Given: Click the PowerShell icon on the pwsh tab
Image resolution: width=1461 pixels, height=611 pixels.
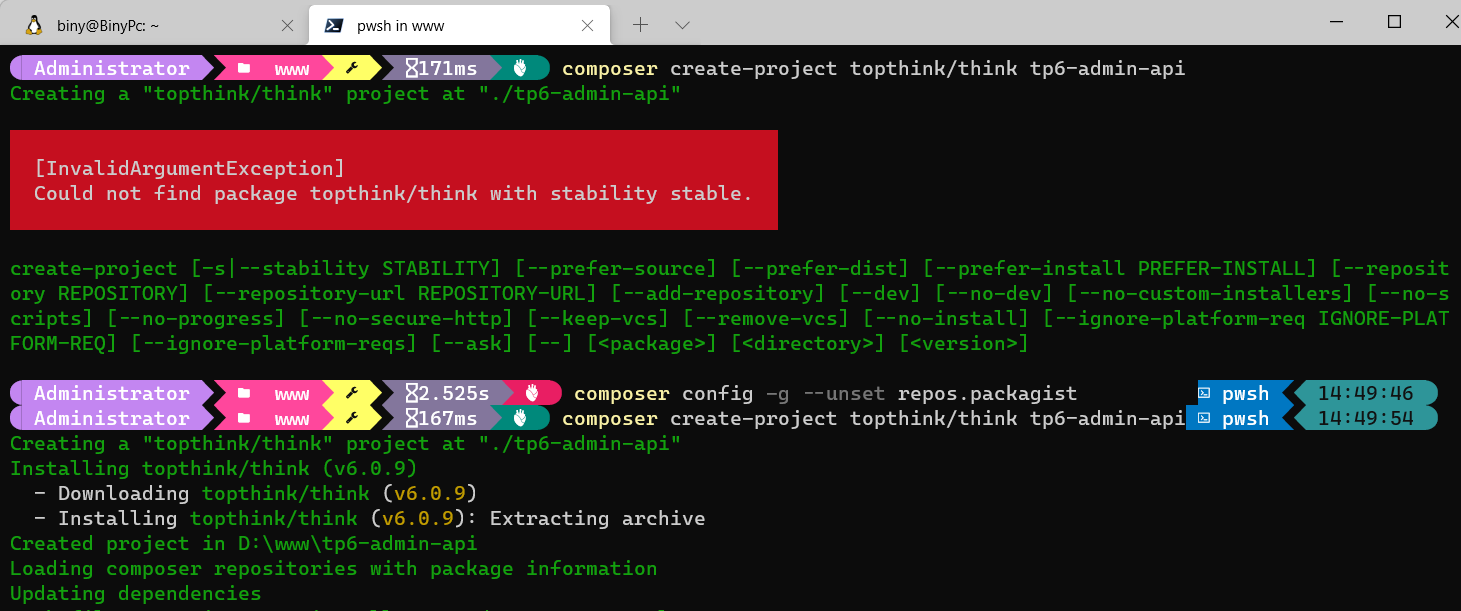Looking at the screenshot, I should [x=335, y=25].
